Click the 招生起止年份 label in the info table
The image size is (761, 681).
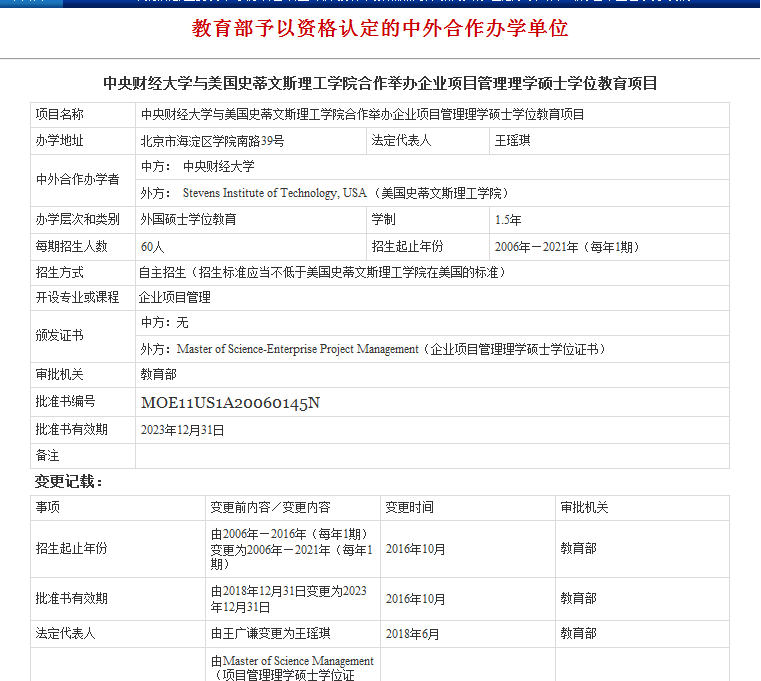(x=407, y=247)
